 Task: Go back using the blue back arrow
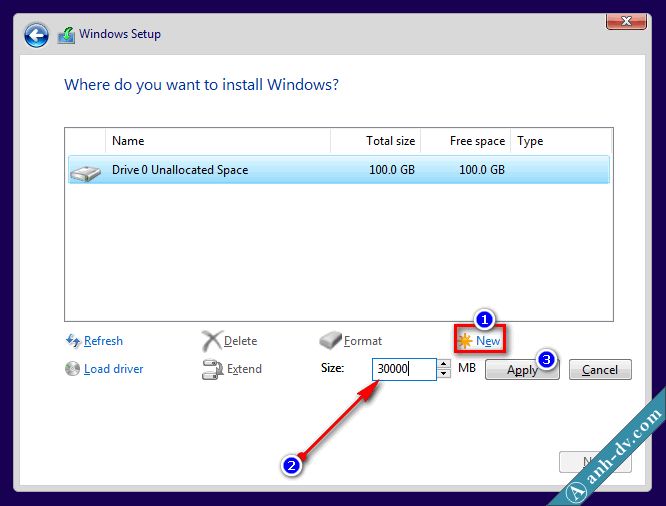pos(36,35)
